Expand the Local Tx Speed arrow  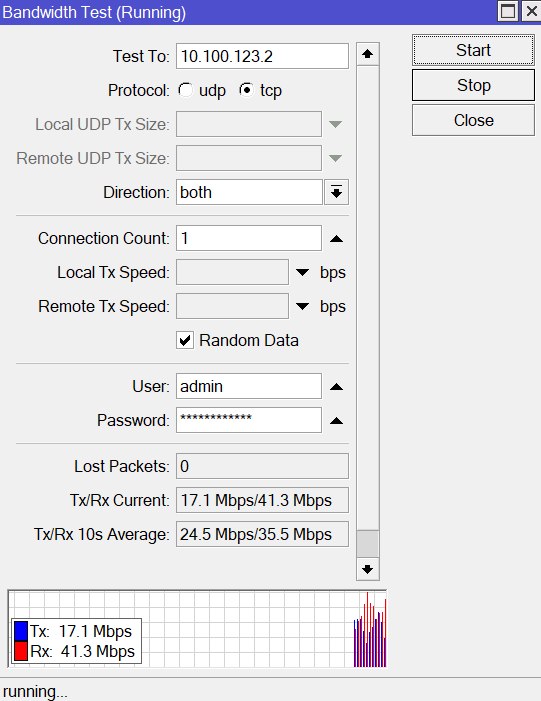(303, 272)
